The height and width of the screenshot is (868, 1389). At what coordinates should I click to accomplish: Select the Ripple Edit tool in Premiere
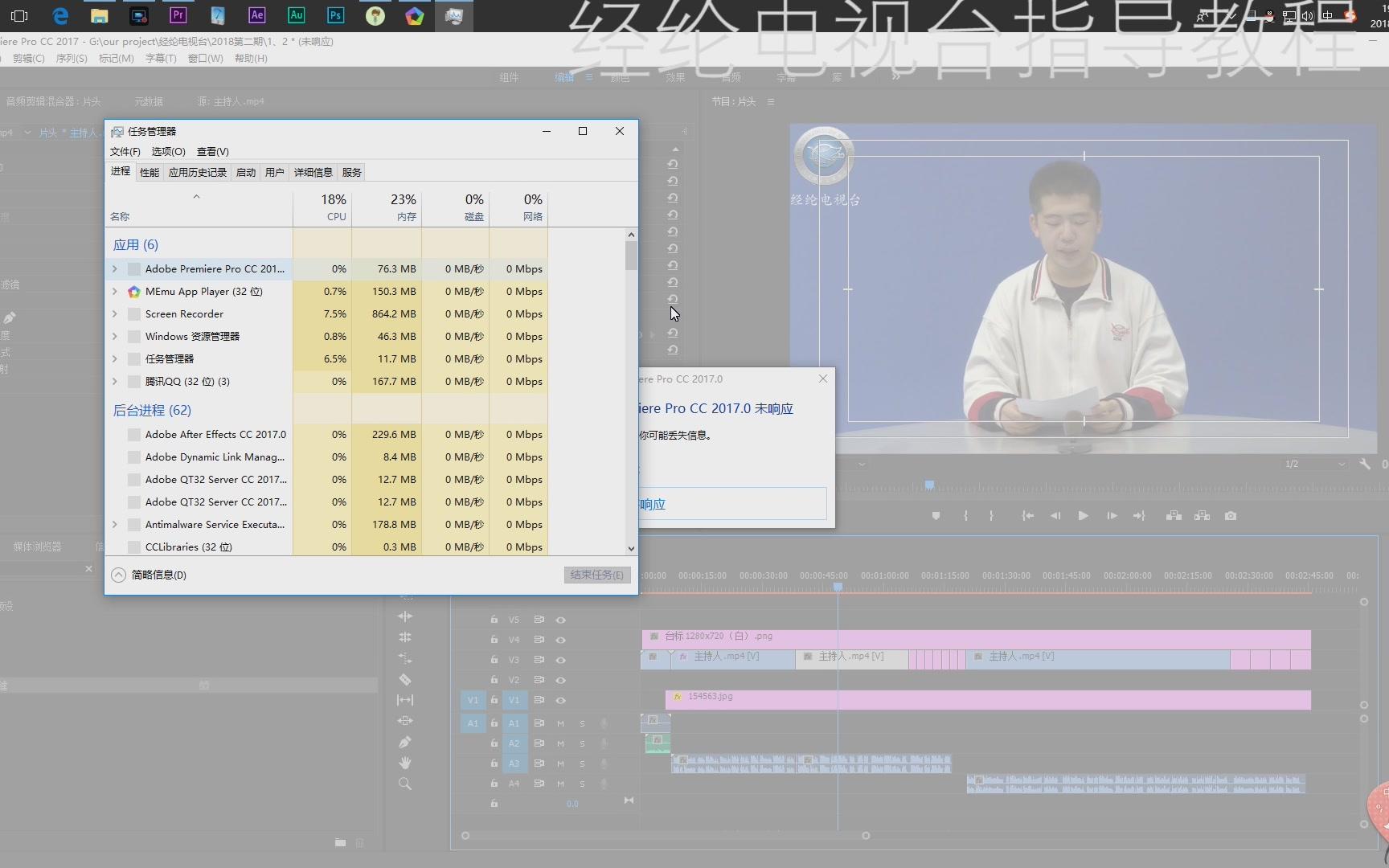(x=405, y=616)
